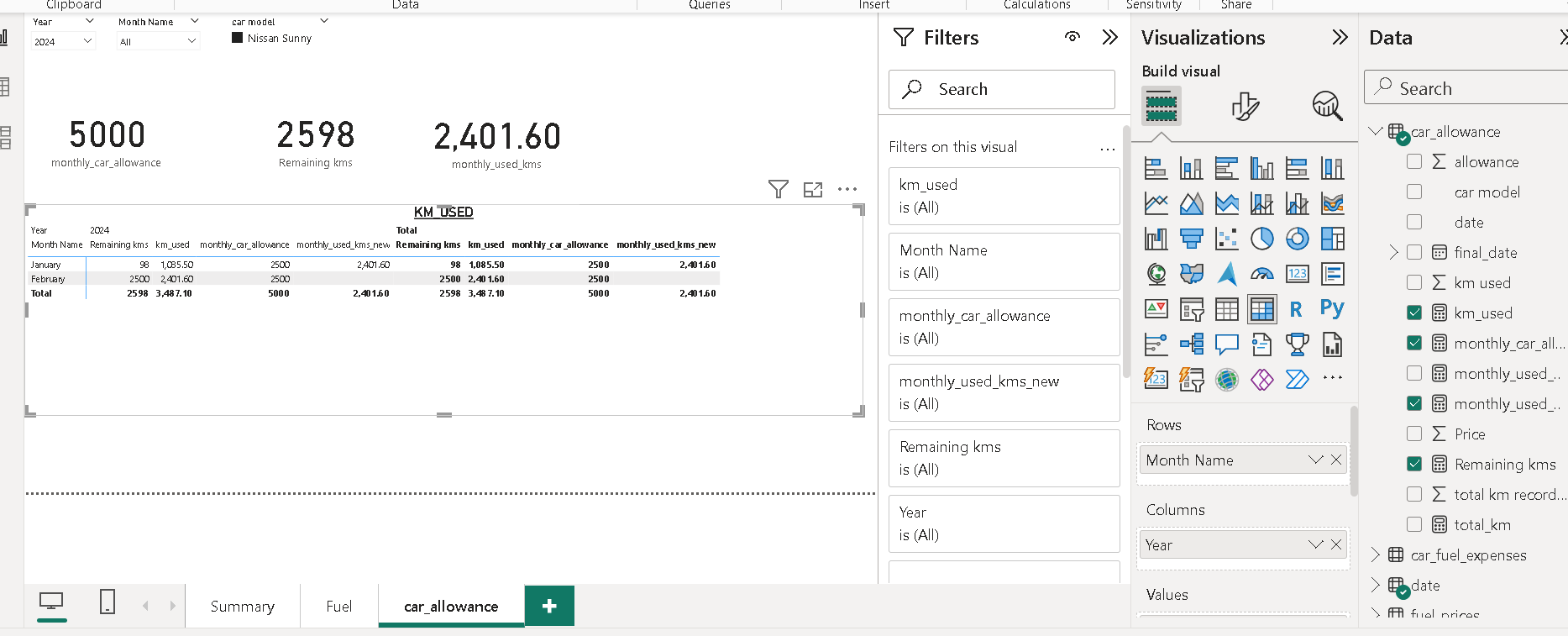Open the Month Name slicer dropdown showing All
Image resolution: width=1568 pixels, height=636 pixels.
click(x=158, y=41)
